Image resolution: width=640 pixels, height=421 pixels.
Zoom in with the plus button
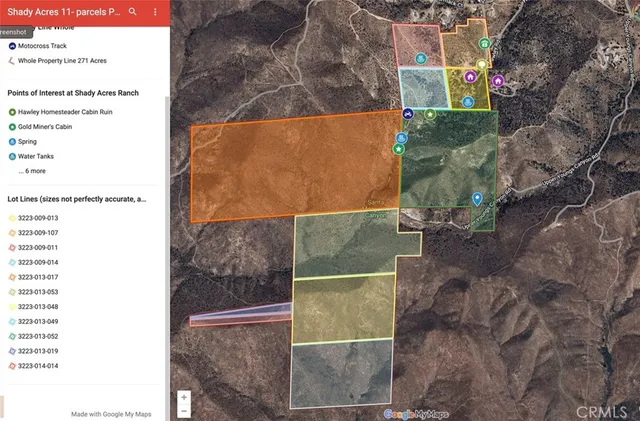(x=184, y=397)
